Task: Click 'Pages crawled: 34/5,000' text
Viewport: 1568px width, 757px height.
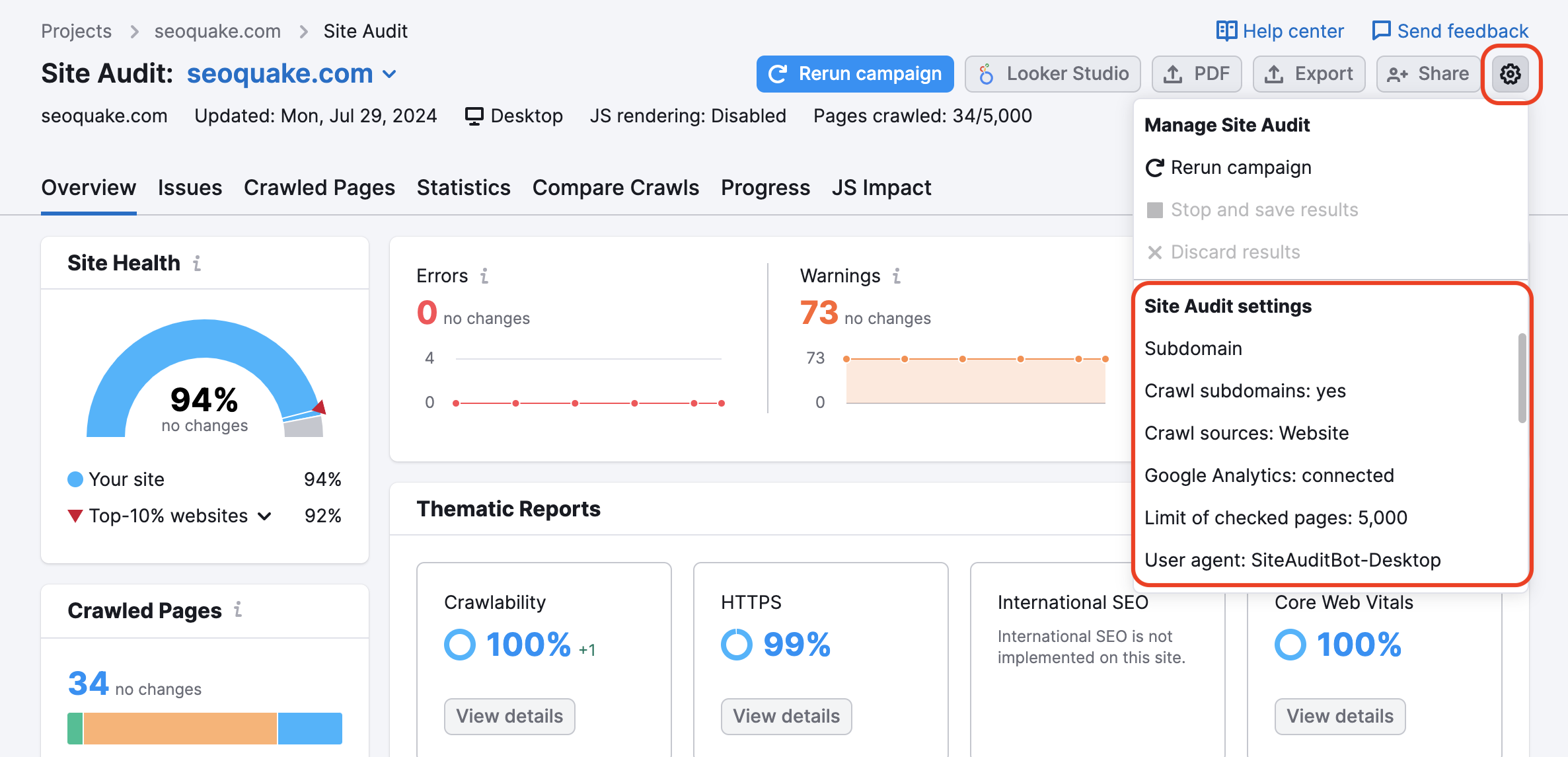Action: (922, 116)
